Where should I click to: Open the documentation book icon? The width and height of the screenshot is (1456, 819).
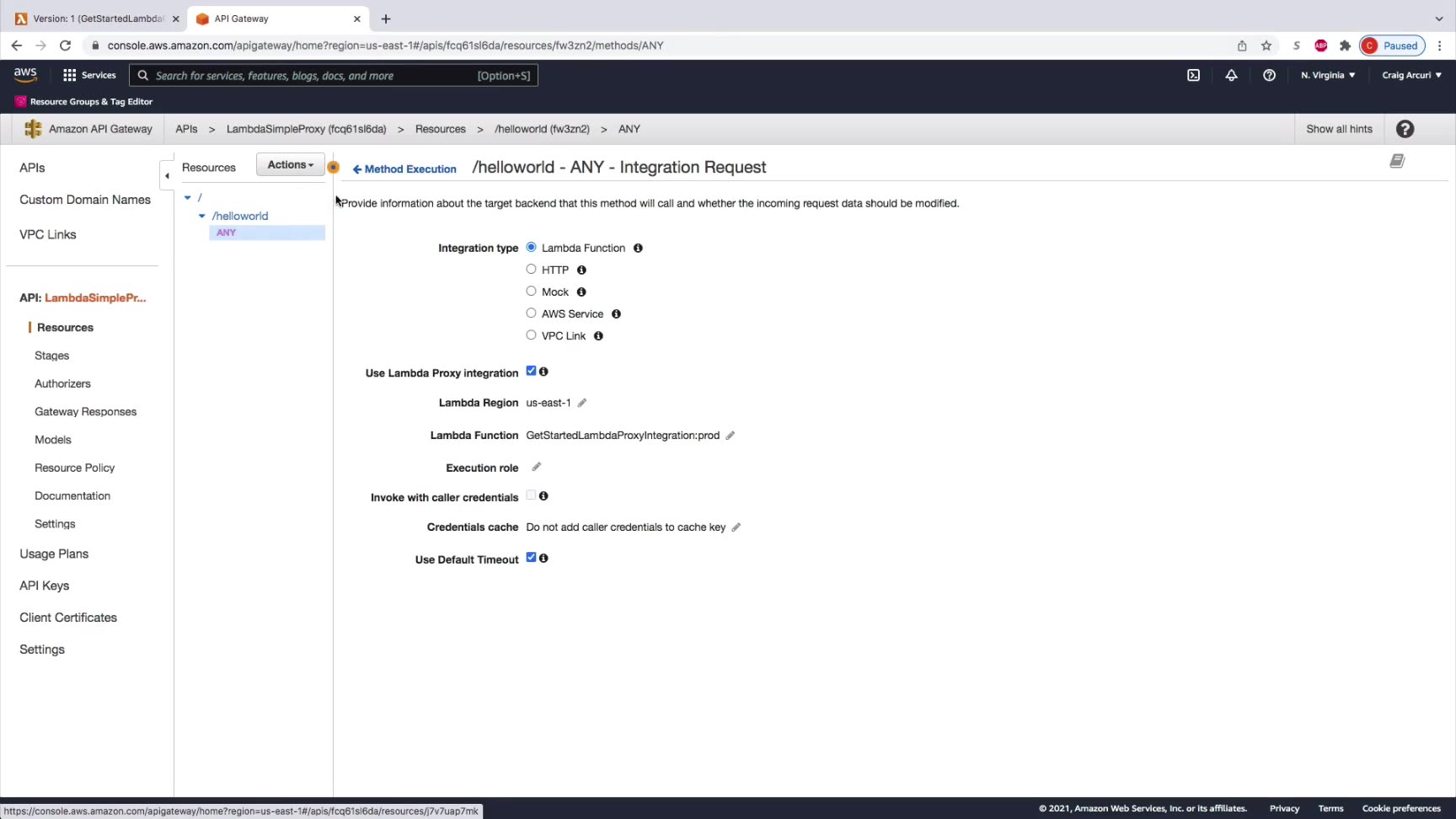coord(1397,161)
